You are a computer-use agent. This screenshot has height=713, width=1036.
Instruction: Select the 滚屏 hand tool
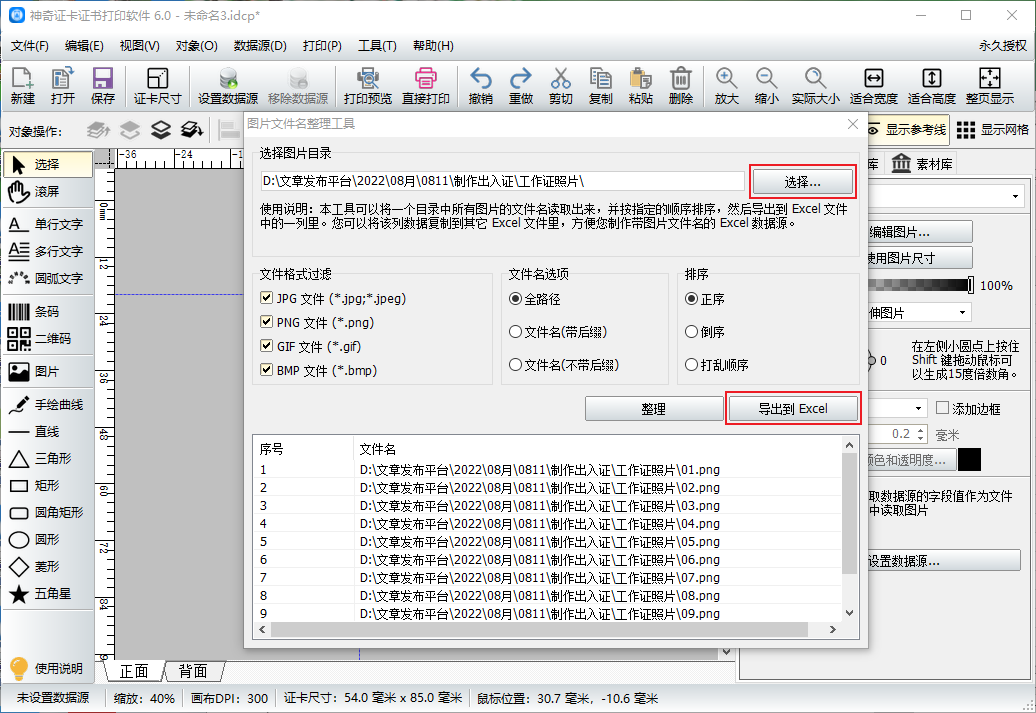pyautogui.click(x=48, y=192)
